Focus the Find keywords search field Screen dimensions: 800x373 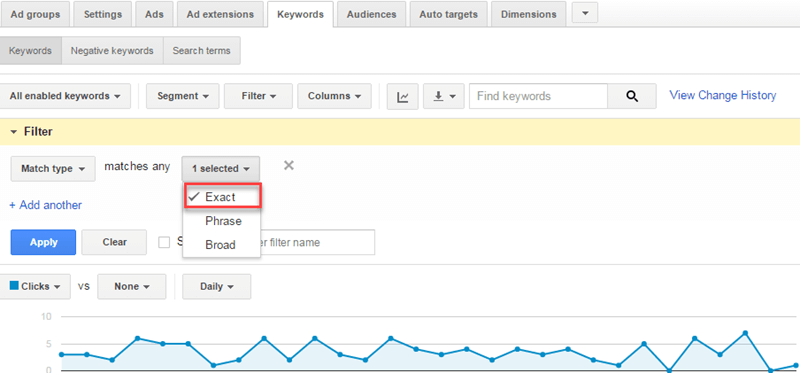tap(538, 96)
